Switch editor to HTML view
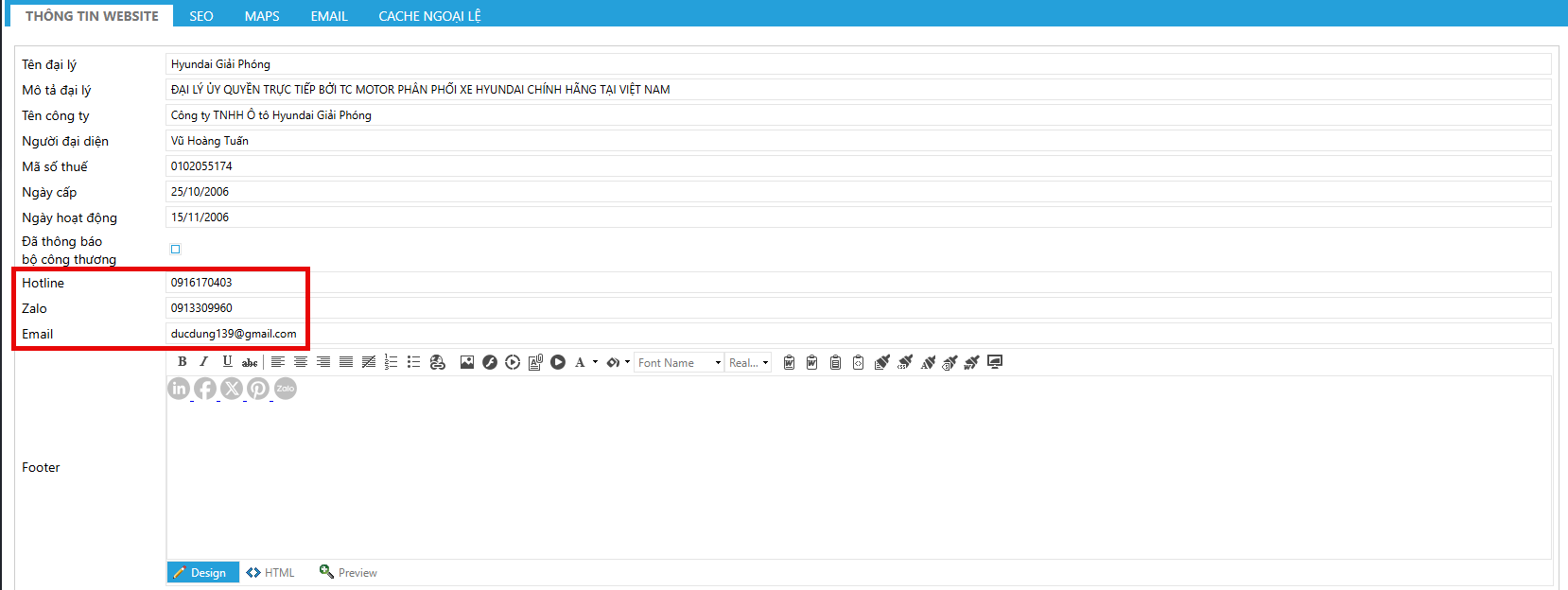The width and height of the screenshot is (1568, 590). [x=270, y=573]
